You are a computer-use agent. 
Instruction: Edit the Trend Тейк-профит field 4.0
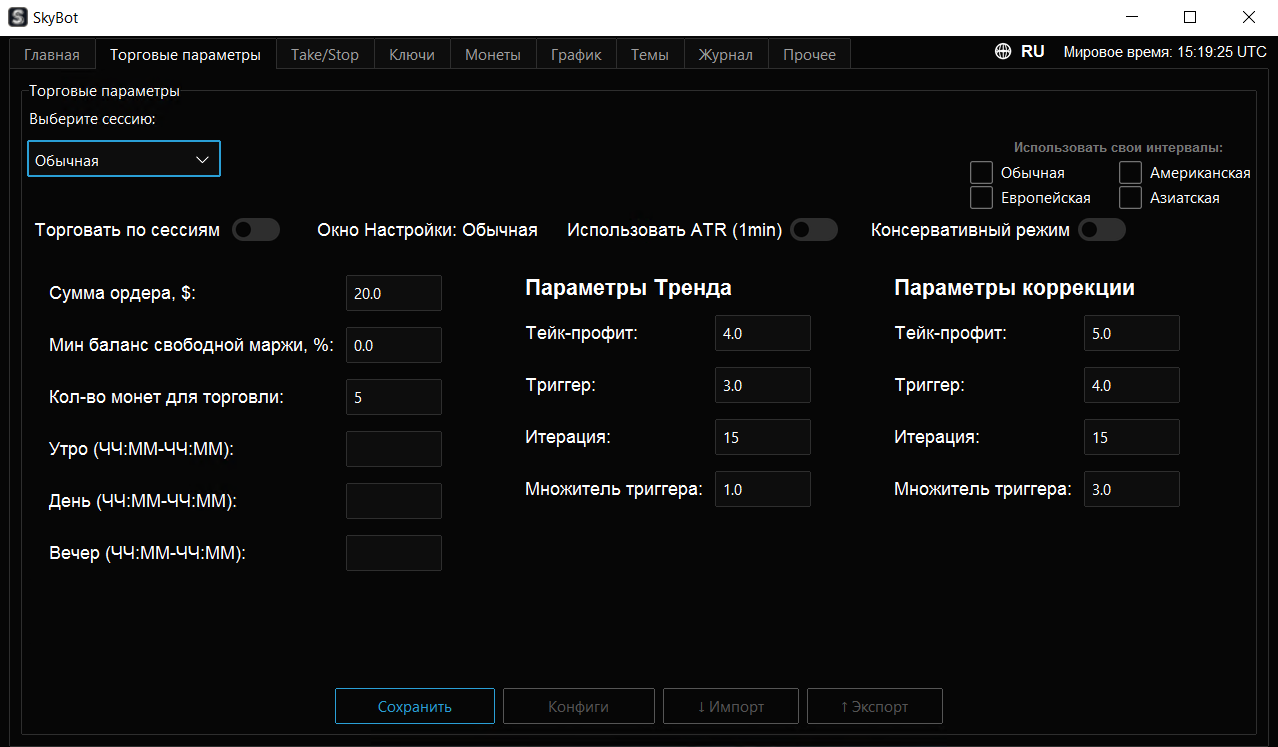tap(763, 333)
